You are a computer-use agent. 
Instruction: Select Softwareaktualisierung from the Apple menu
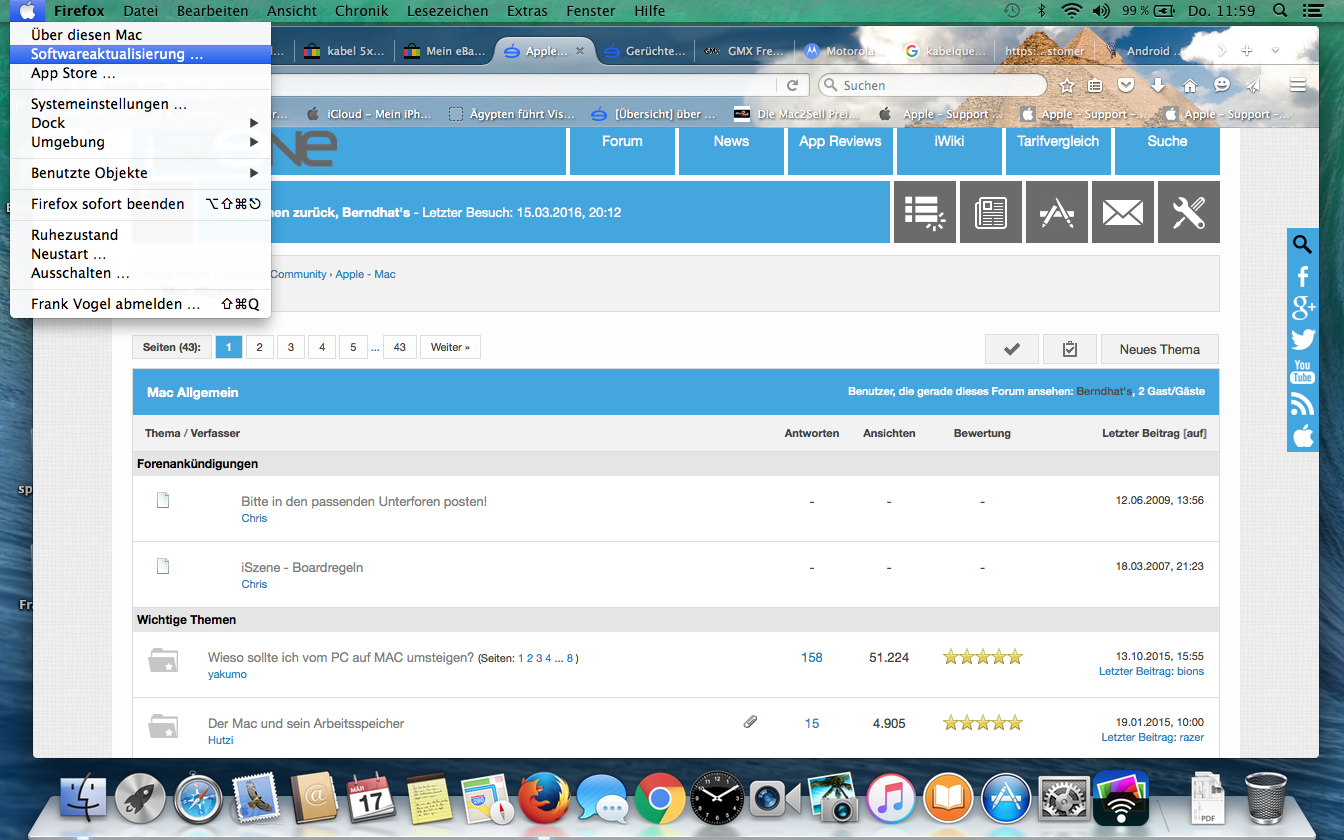pos(117,54)
